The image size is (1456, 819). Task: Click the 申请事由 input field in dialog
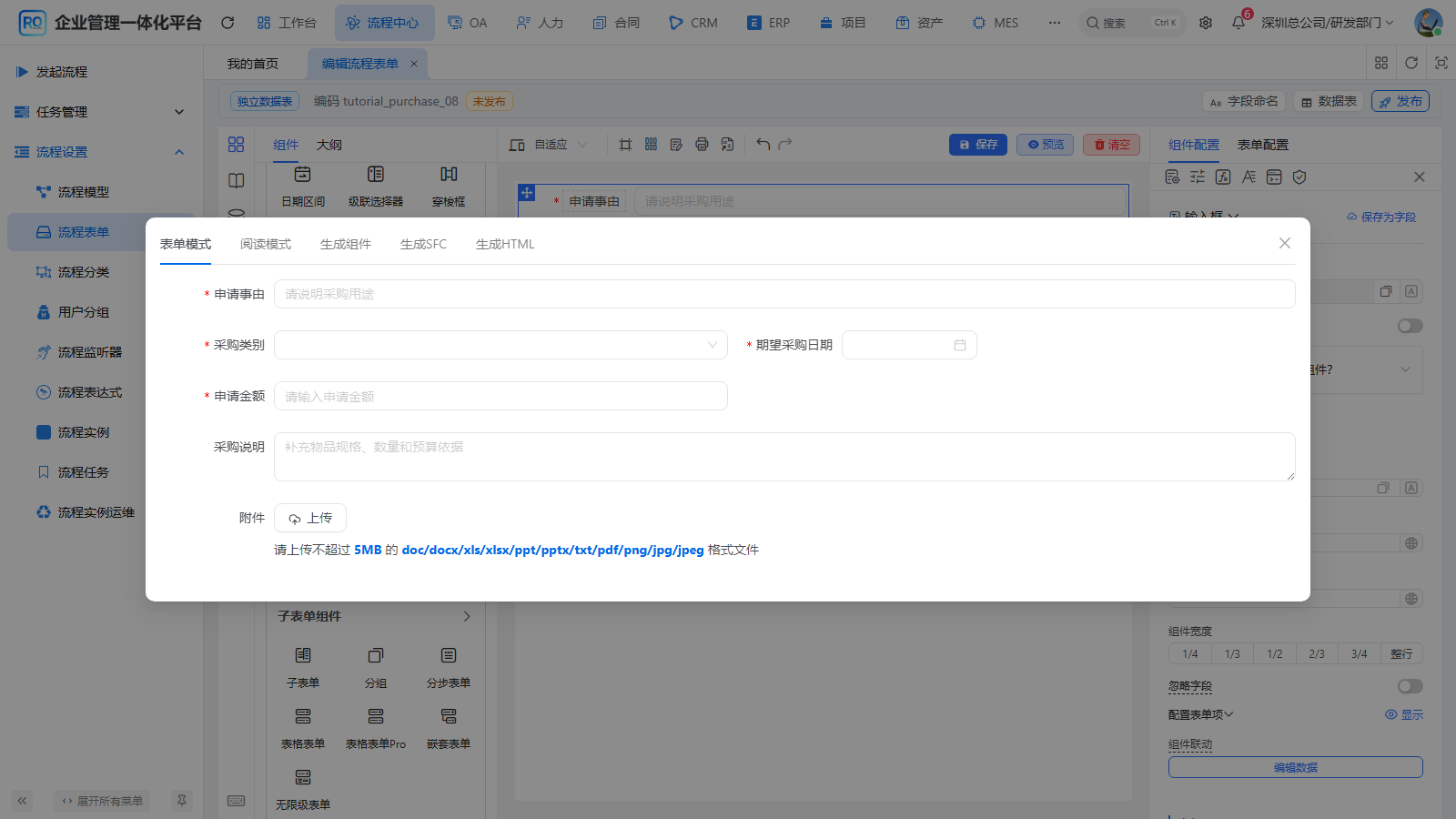pyautogui.click(x=784, y=294)
